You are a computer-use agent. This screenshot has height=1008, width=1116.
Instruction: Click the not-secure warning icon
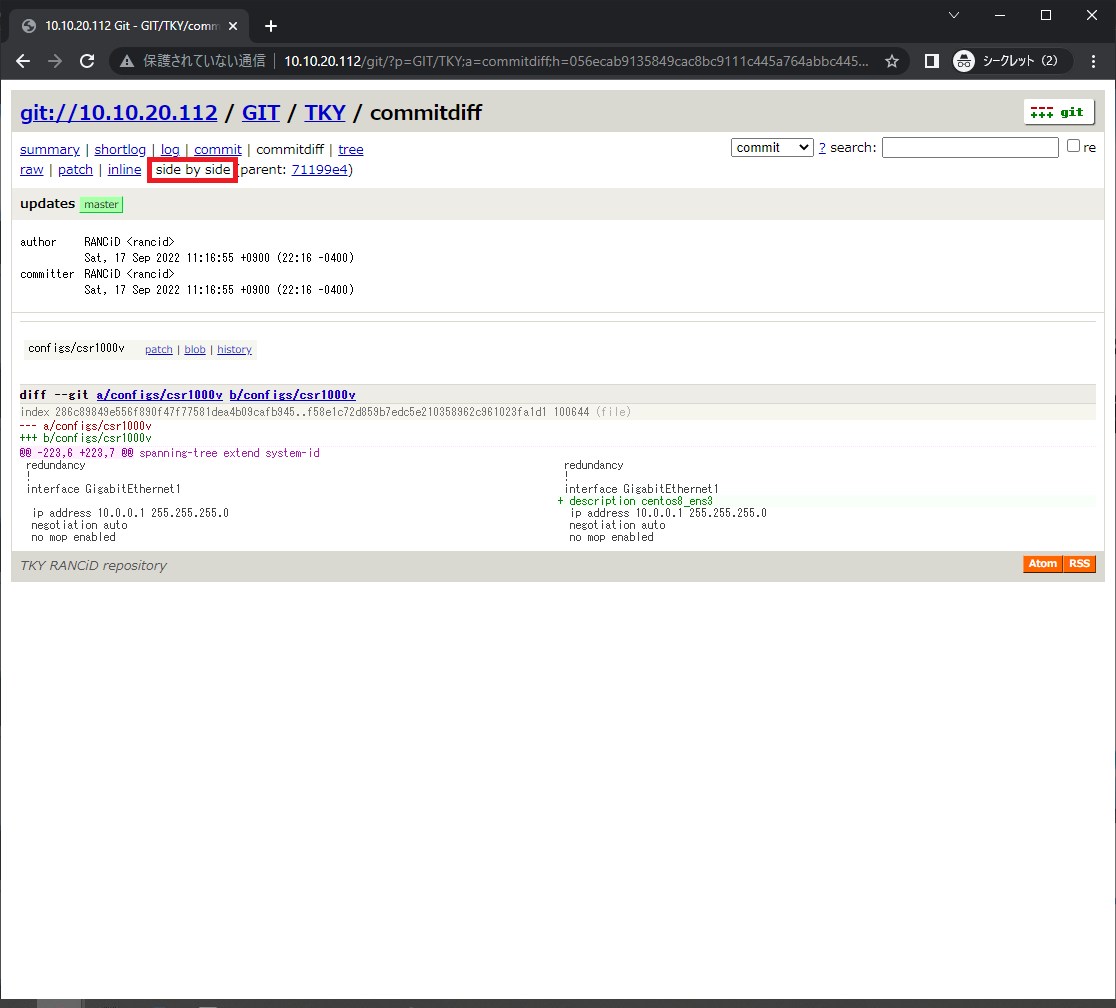tap(127, 61)
